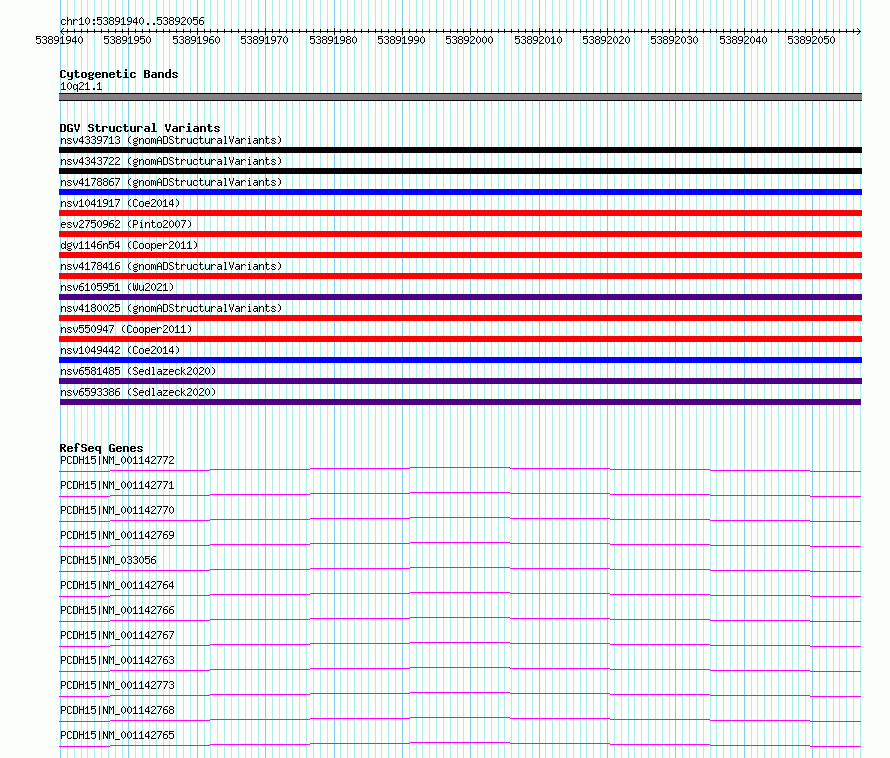Image resolution: width=890 pixels, height=758 pixels.
Task: Click ruler position 53892030
Action: 674,40
